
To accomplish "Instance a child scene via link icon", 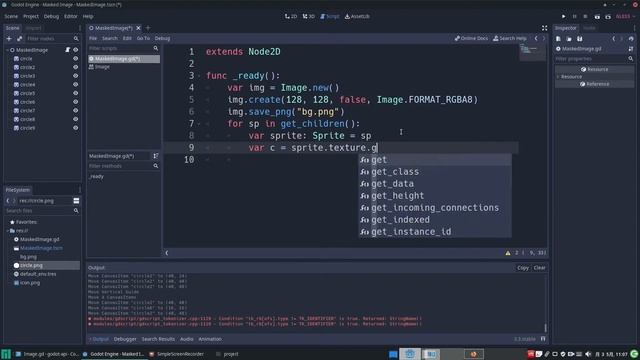I will pyautogui.click(x=20, y=38).
